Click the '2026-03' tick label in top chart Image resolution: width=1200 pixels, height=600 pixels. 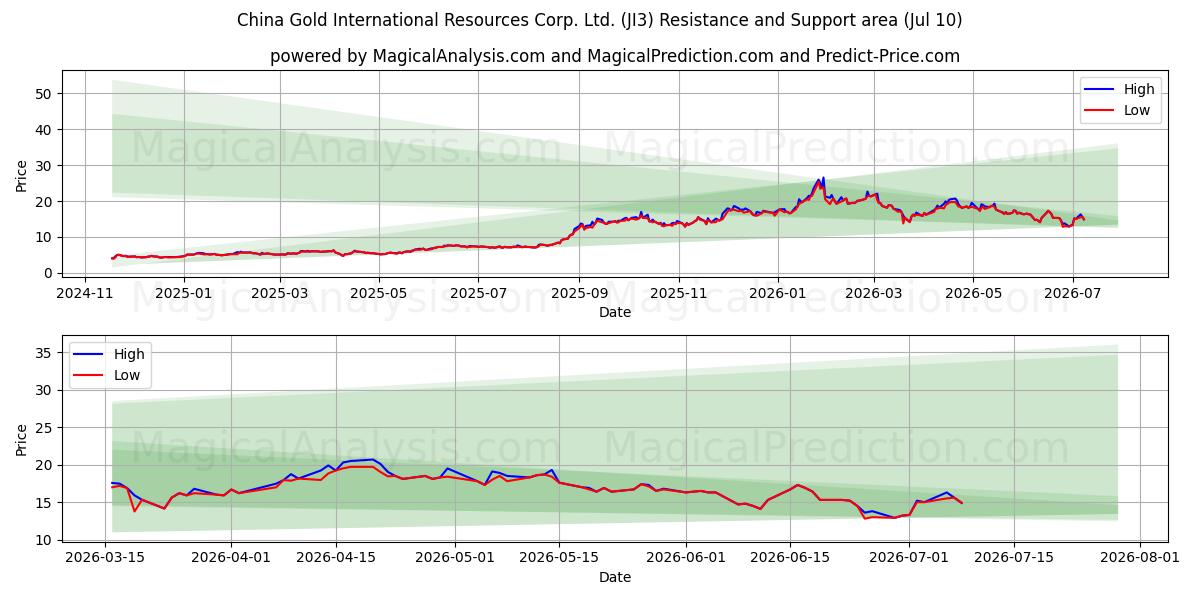[873, 293]
